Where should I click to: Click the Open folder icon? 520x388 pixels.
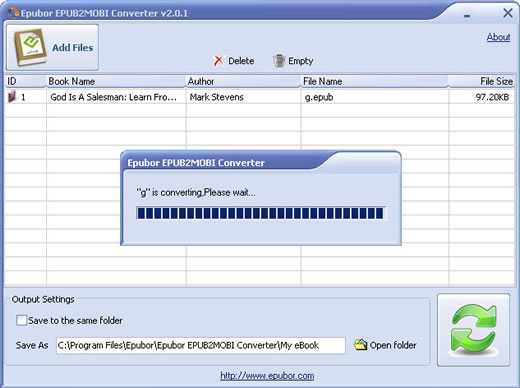[360, 345]
